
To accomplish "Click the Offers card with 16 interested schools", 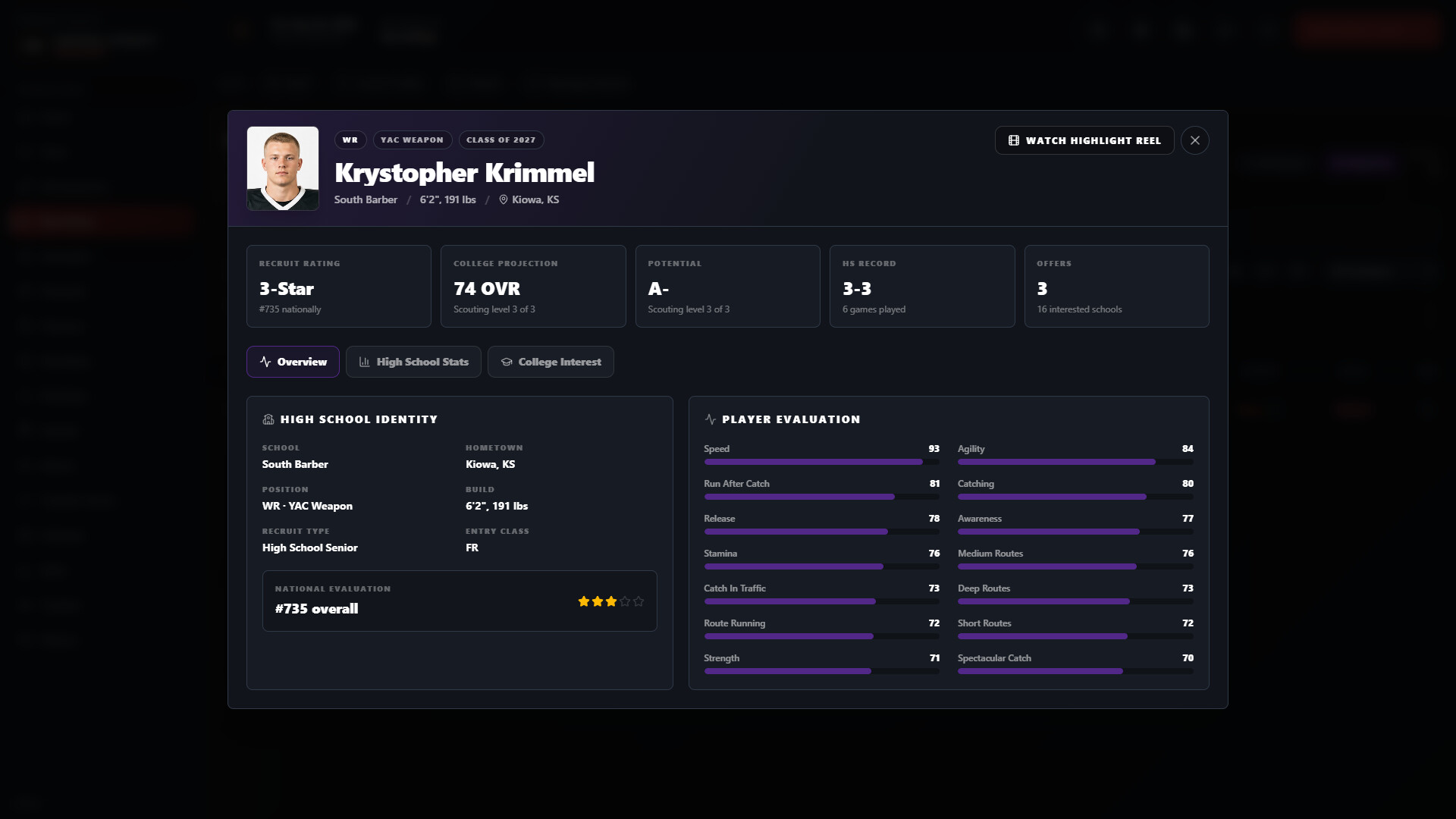I will [x=1117, y=286].
